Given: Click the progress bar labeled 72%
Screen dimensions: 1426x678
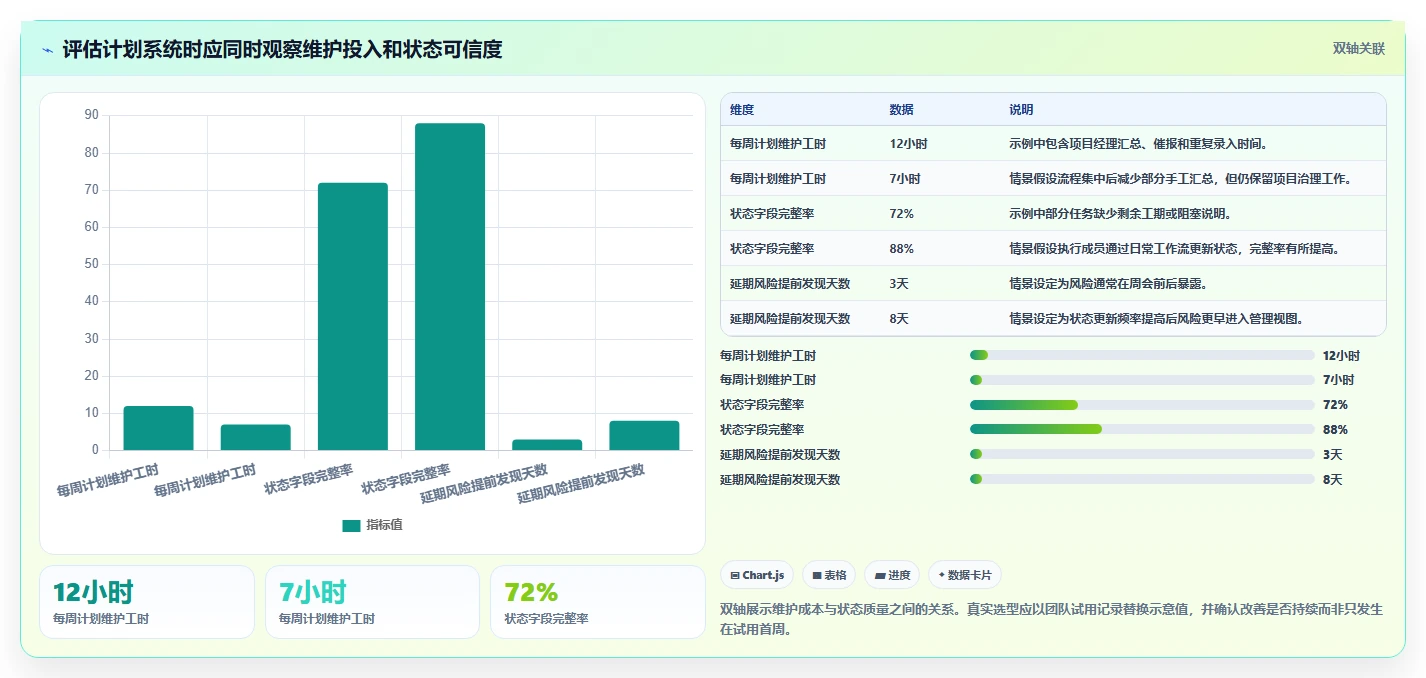Looking at the screenshot, I should point(1142,405).
